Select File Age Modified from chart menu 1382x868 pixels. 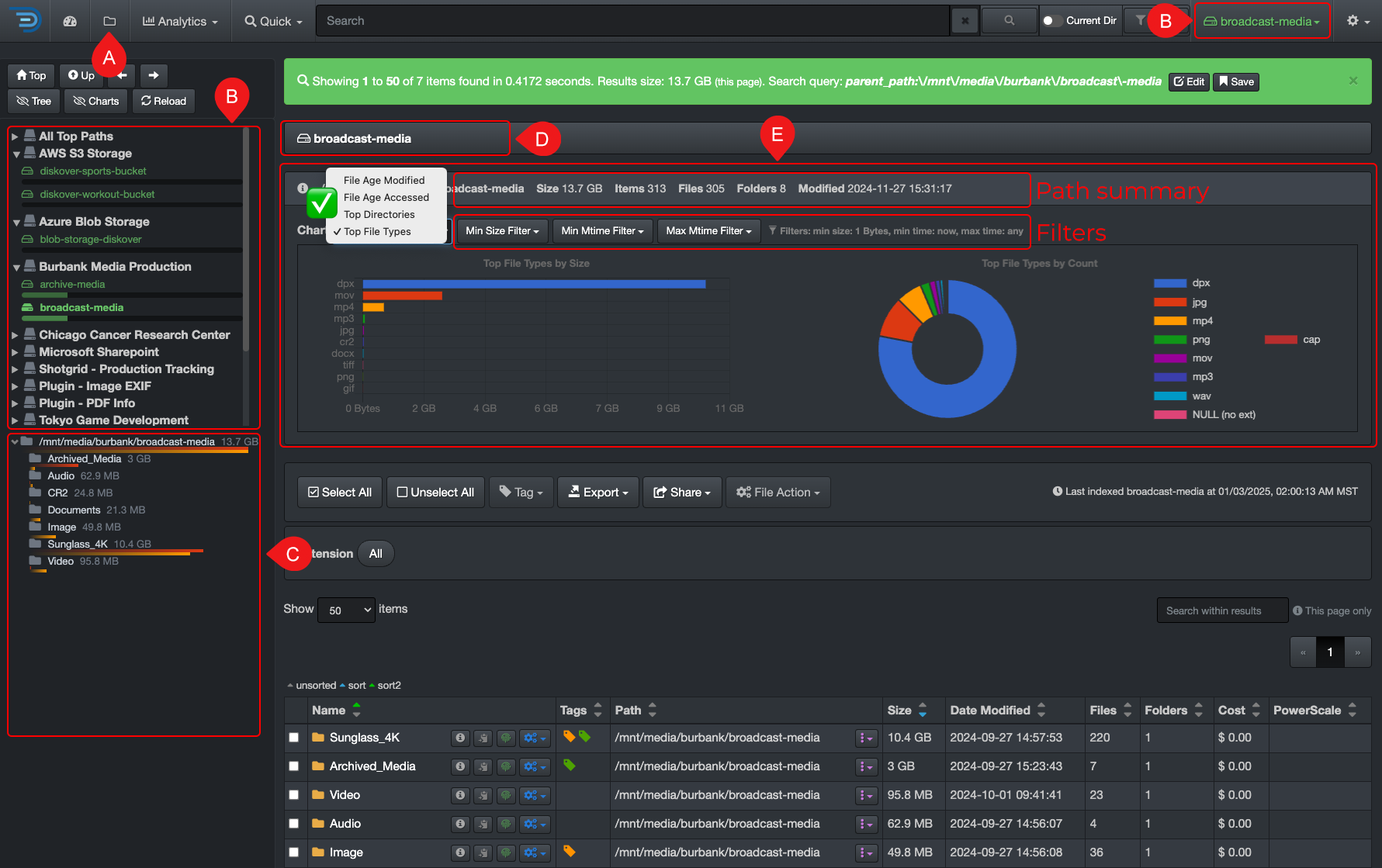pos(384,180)
